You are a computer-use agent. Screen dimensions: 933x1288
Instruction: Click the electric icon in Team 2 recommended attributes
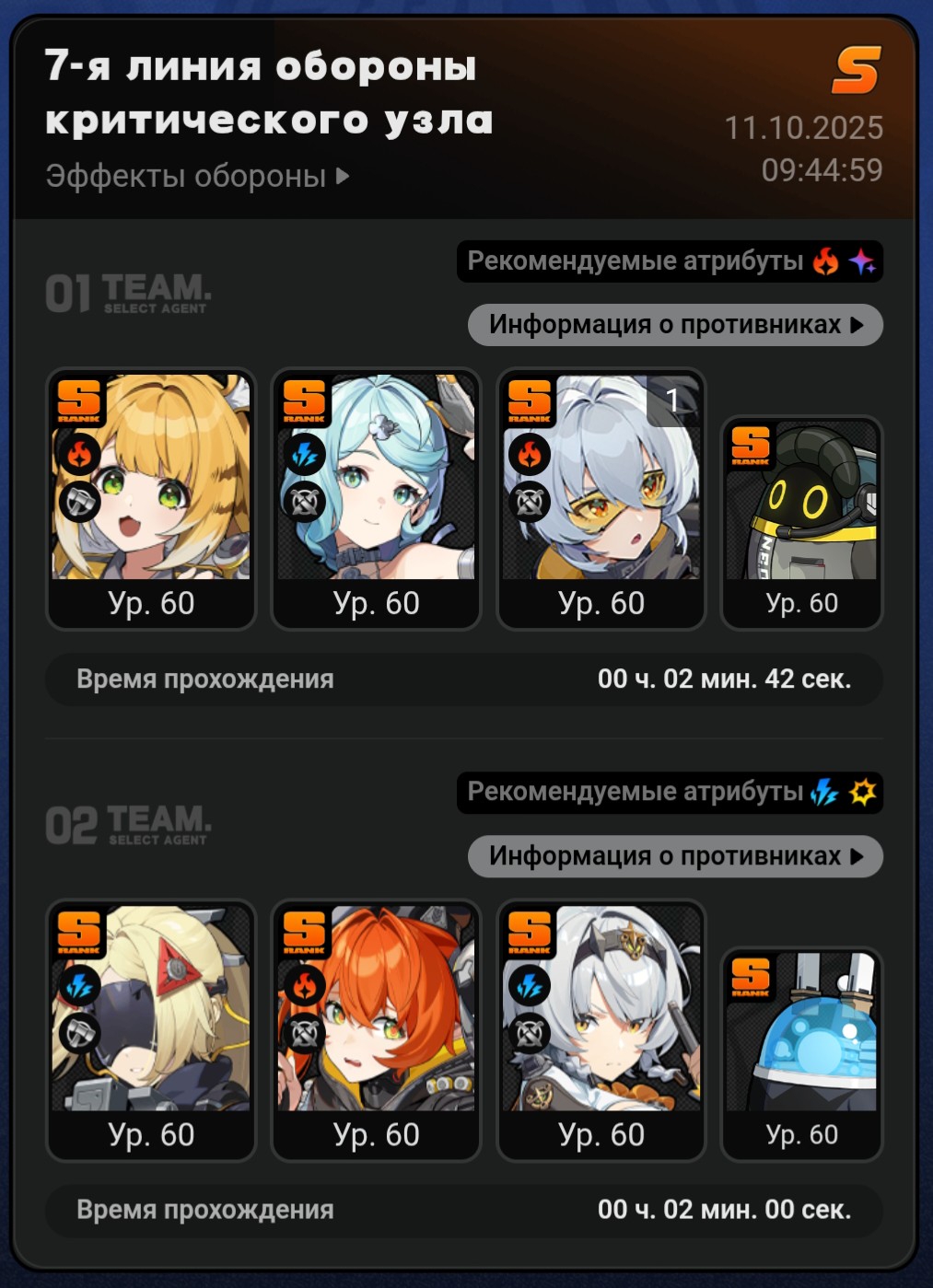[x=824, y=793]
